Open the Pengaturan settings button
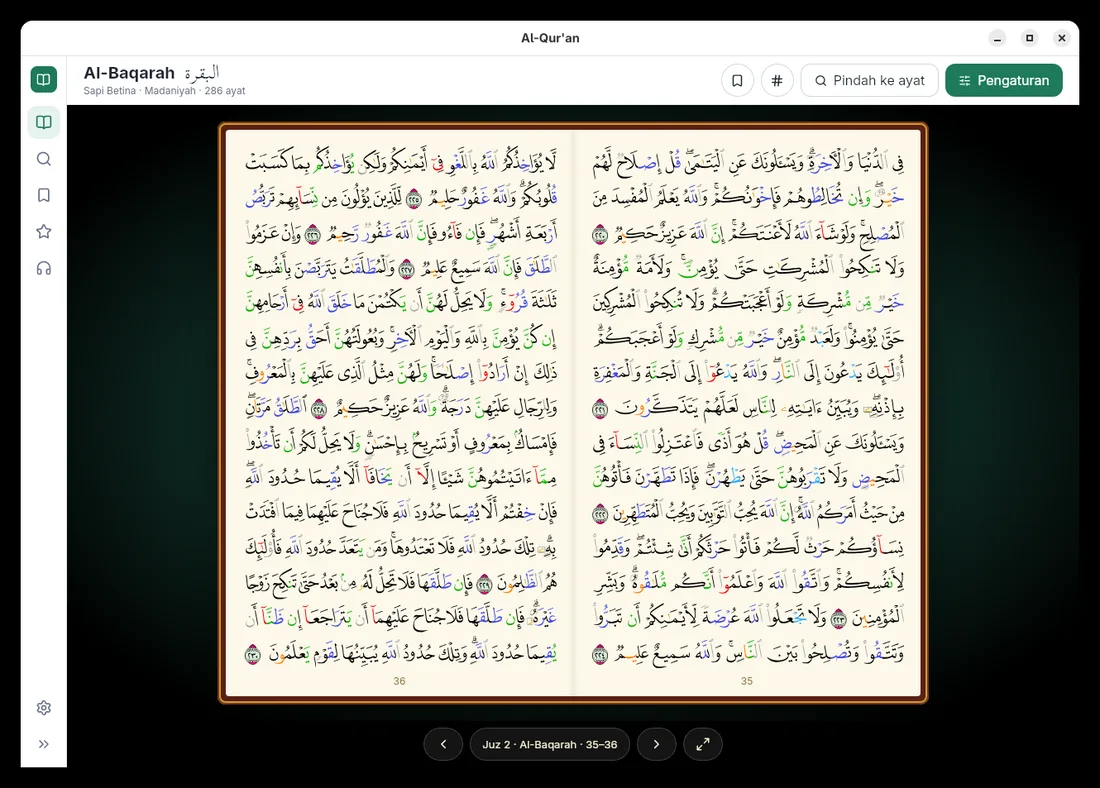The image size is (1100, 788). (x=1004, y=80)
